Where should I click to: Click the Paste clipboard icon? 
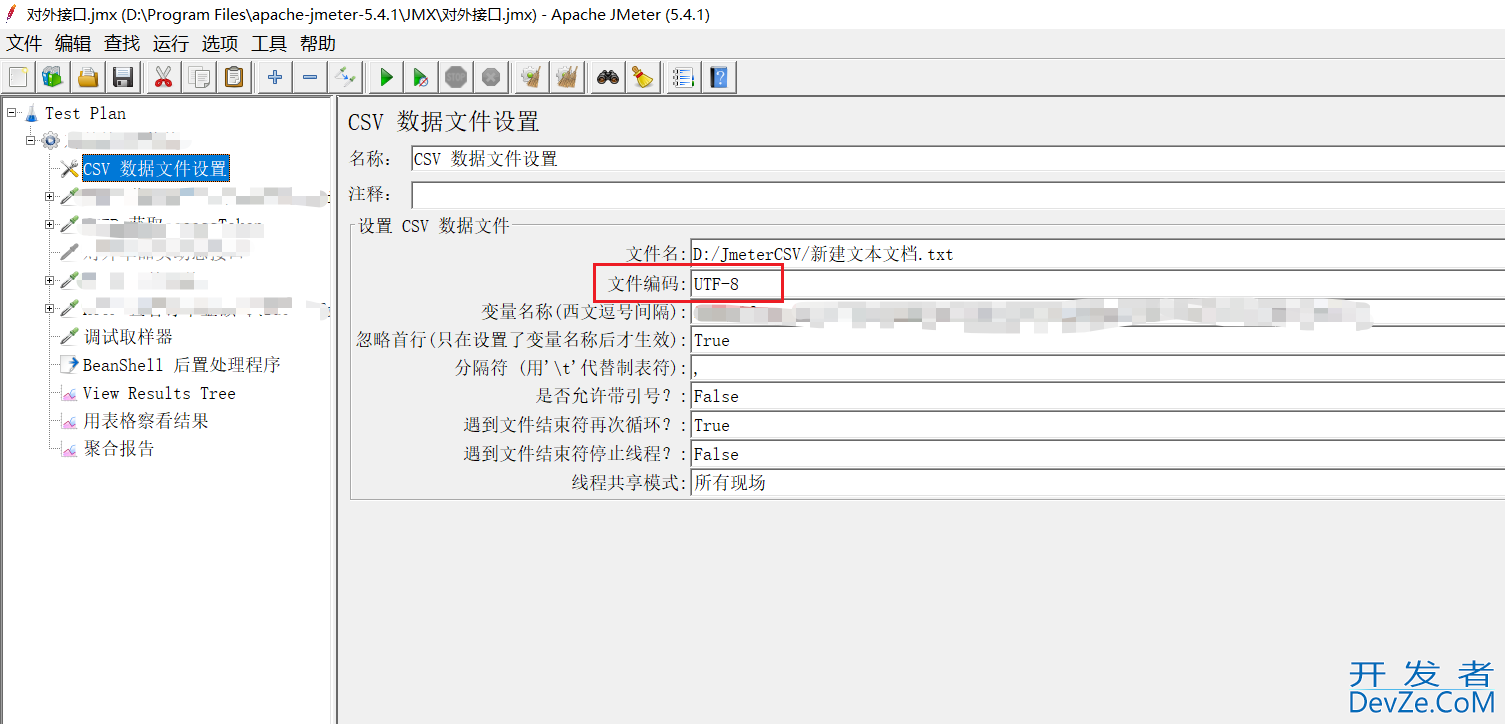[x=234, y=76]
